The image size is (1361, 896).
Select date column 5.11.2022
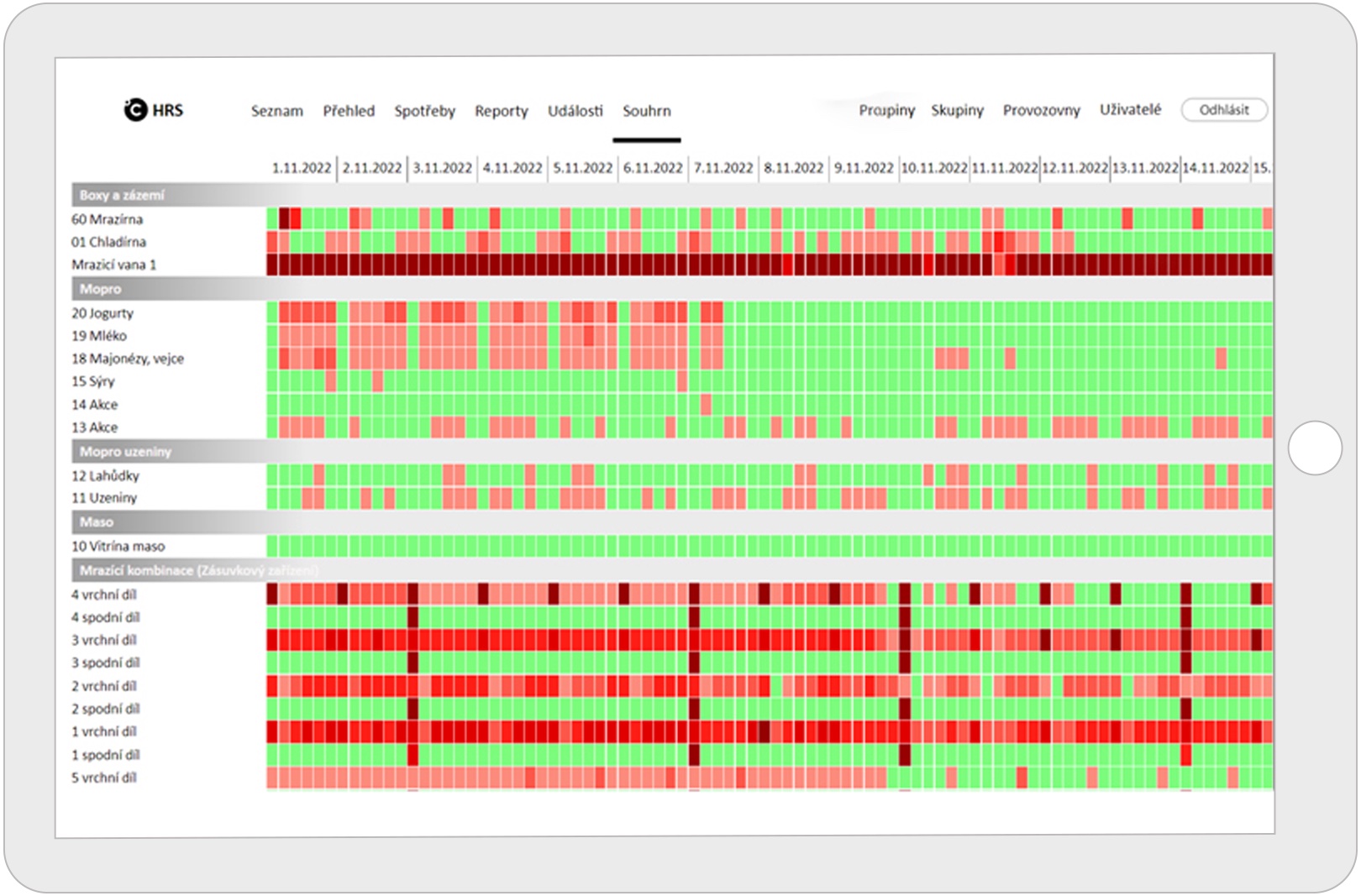(x=582, y=168)
